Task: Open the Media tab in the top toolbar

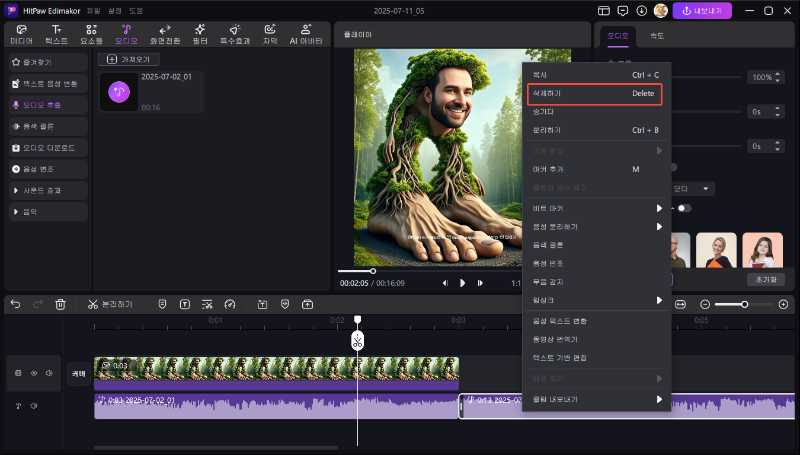Action: pos(21,35)
